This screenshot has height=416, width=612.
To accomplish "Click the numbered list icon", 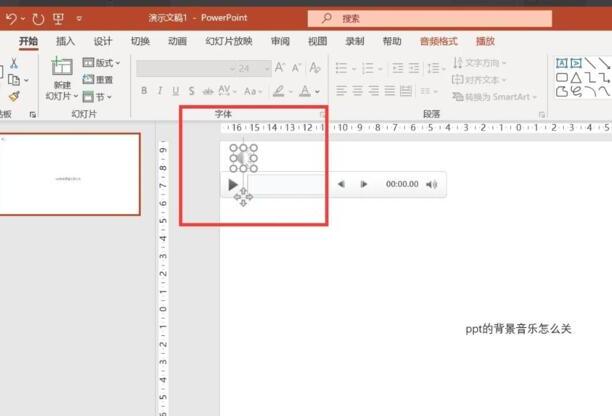I will click(367, 68).
